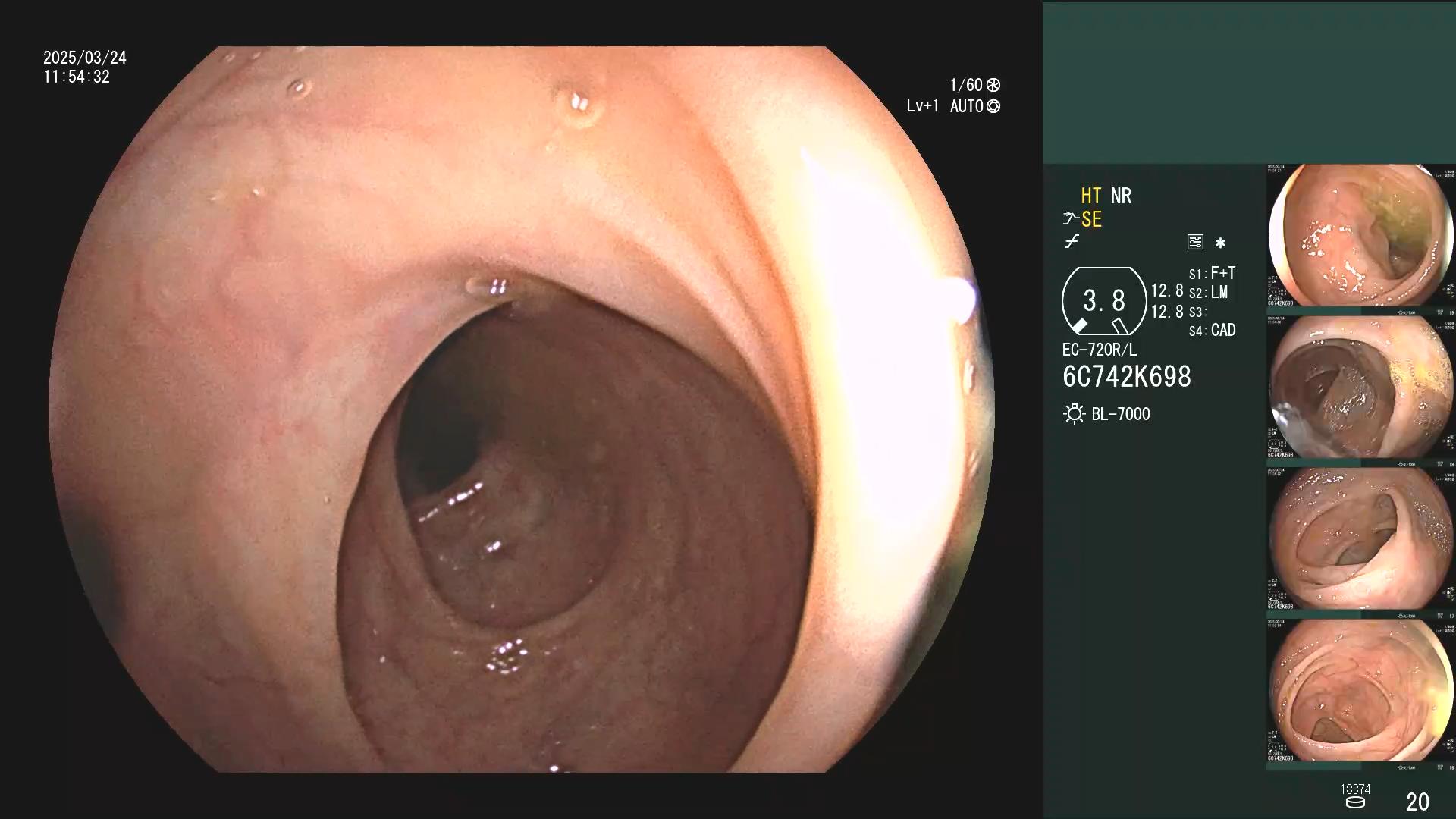Click the structure emphasis curve icon beside SE
The height and width of the screenshot is (819, 1456).
pos(1070,219)
